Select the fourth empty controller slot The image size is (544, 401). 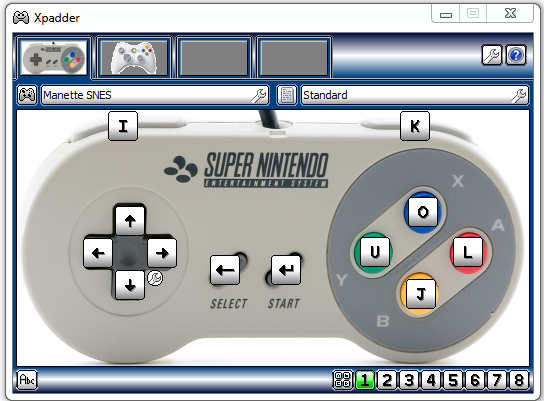294,58
